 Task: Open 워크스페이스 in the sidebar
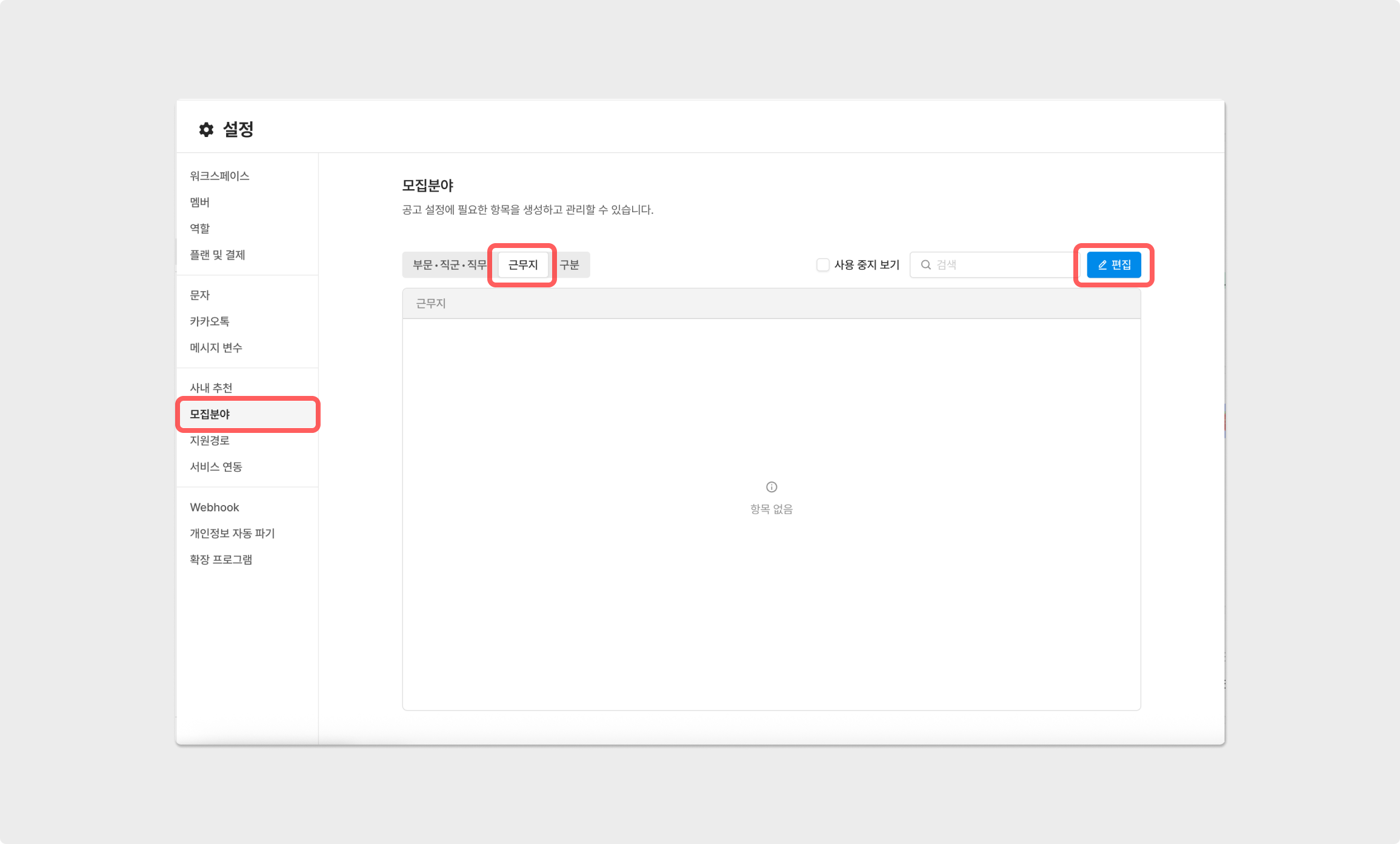click(219, 176)
